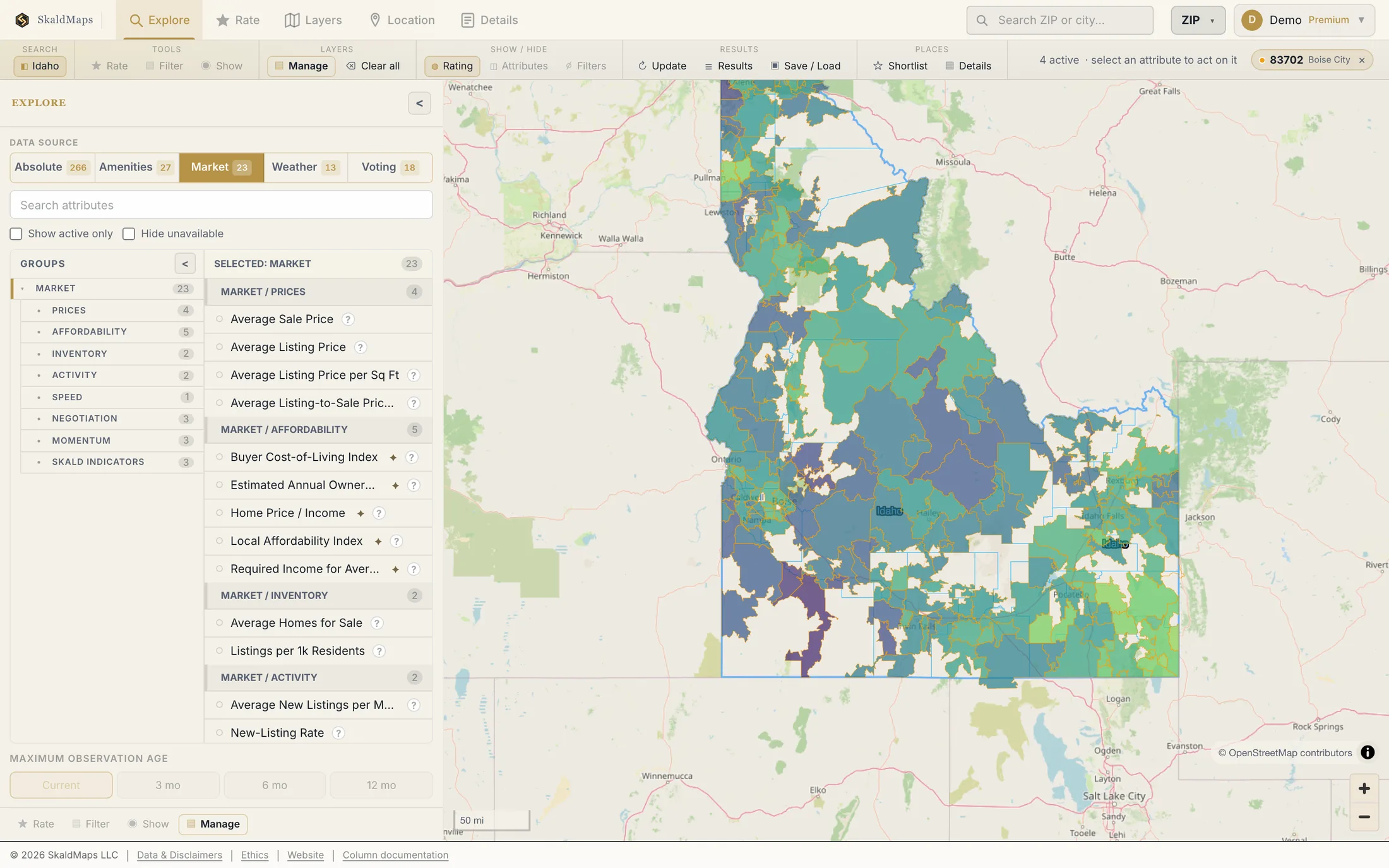Click premium star next to Home Price / Income
This screenshot has height=868, width=1389.
pyautogui.click(x=361, y=514)
